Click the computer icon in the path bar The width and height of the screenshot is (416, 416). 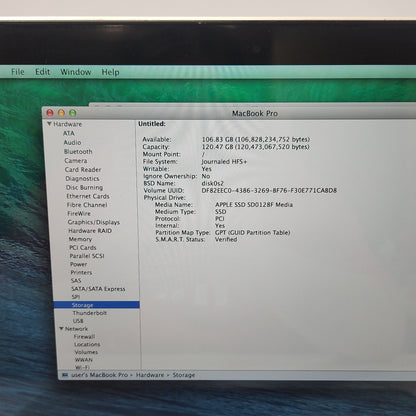point(65,375)
